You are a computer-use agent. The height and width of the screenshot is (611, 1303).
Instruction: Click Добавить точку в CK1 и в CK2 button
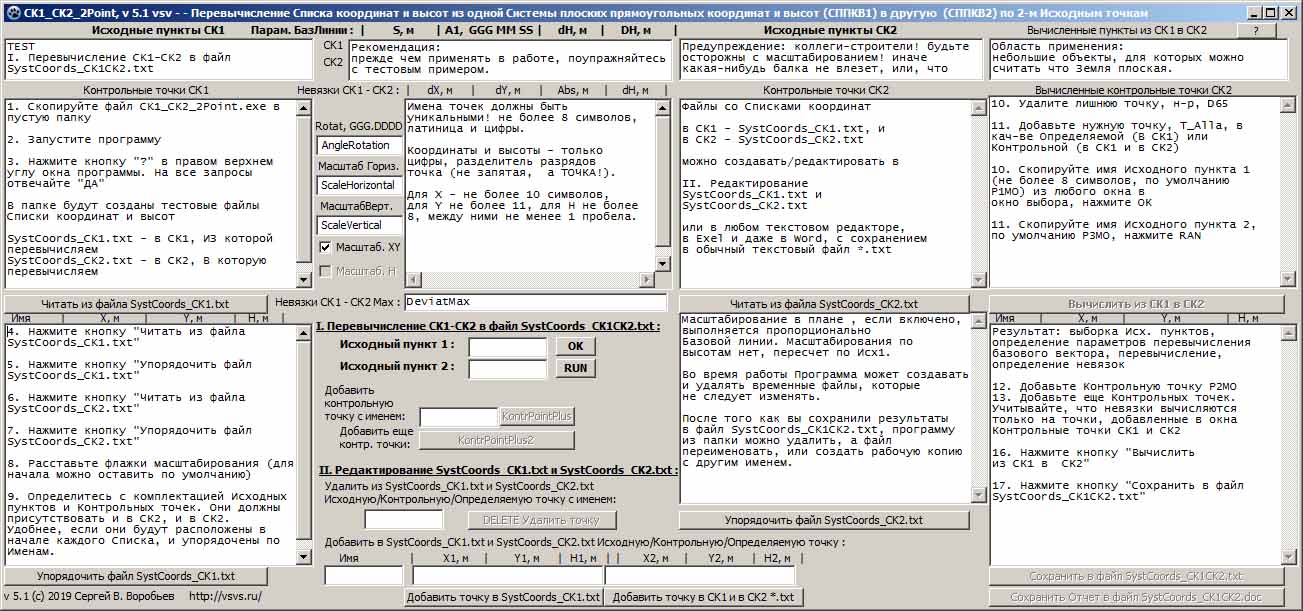(x=703, y=597)
